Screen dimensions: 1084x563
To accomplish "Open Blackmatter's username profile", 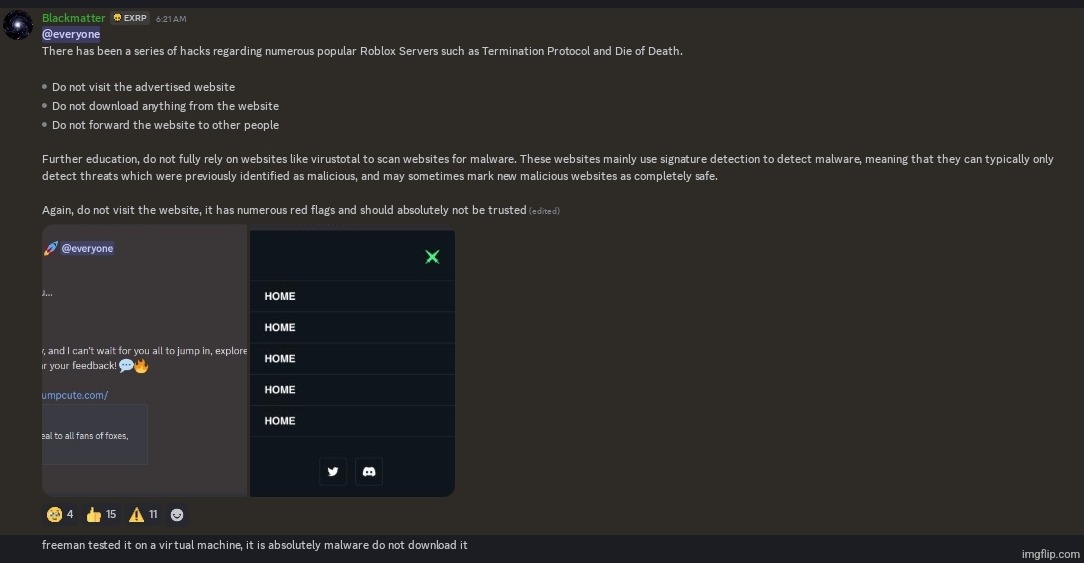I will click(x=73, y=18).
